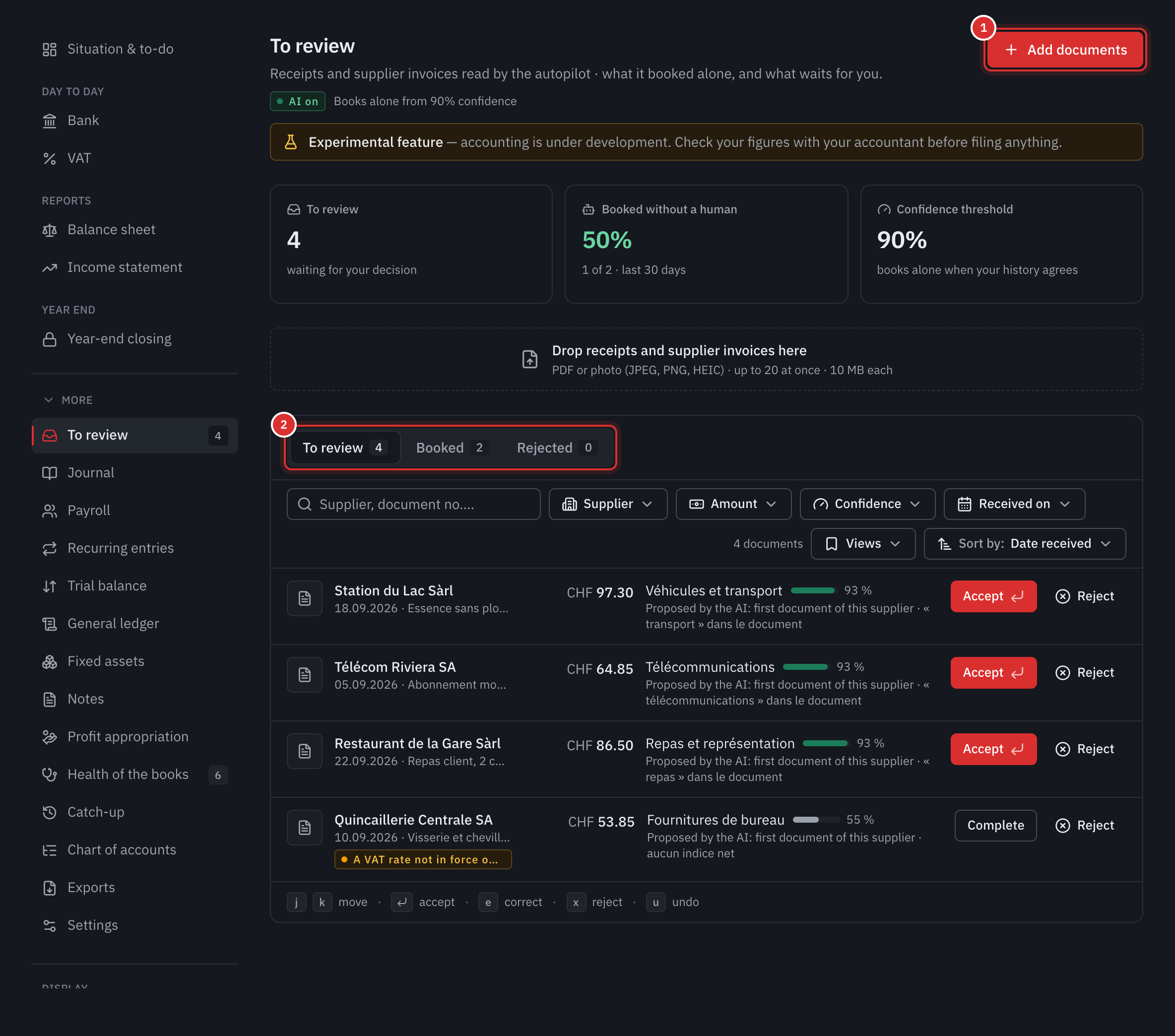This screenshot has height=1036, width=1175.
Task: Open the Supplier filter dropdown
Action: [608, 504]
